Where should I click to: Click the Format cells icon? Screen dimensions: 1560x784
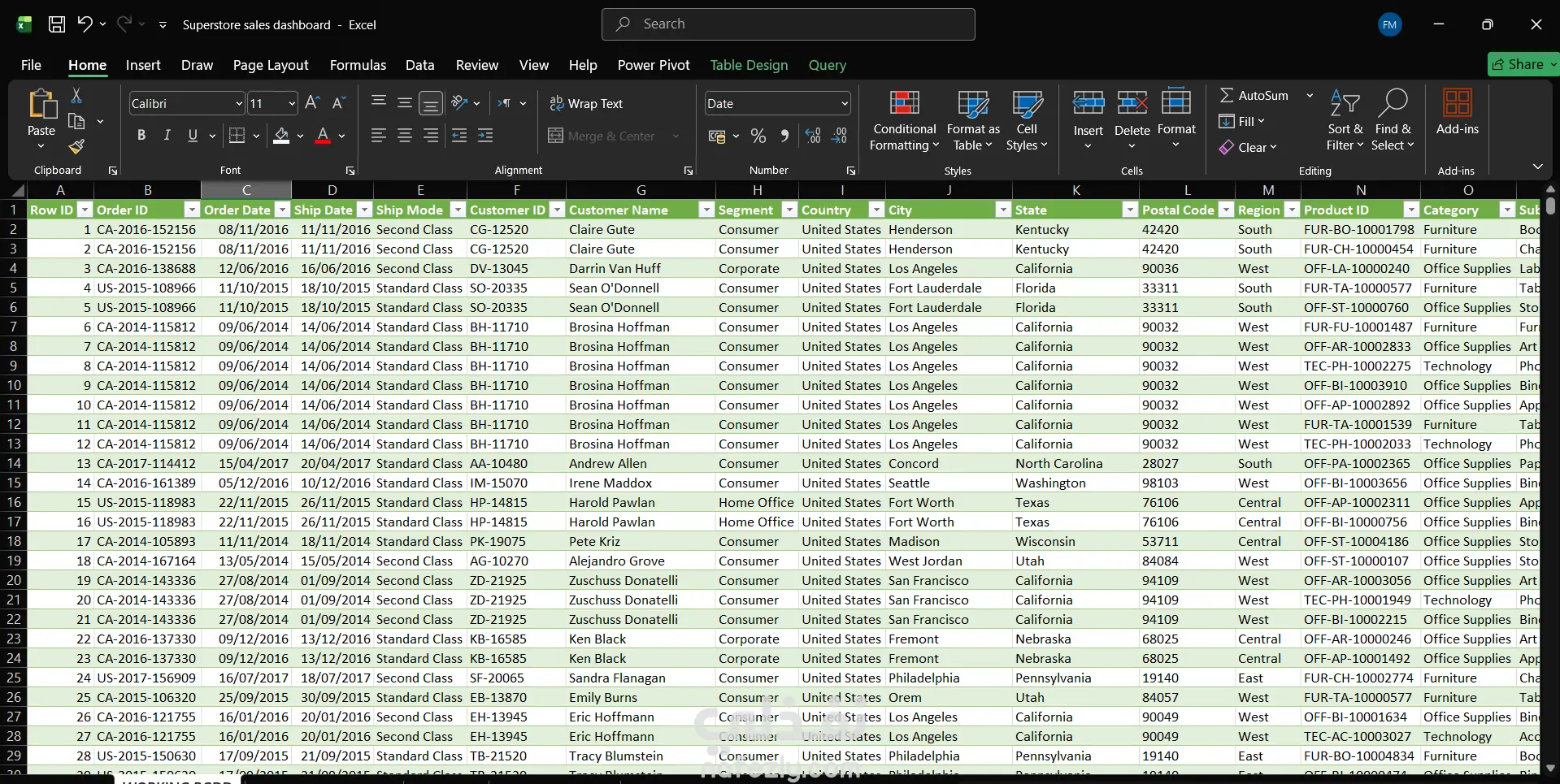click(x=1176, y=103)
